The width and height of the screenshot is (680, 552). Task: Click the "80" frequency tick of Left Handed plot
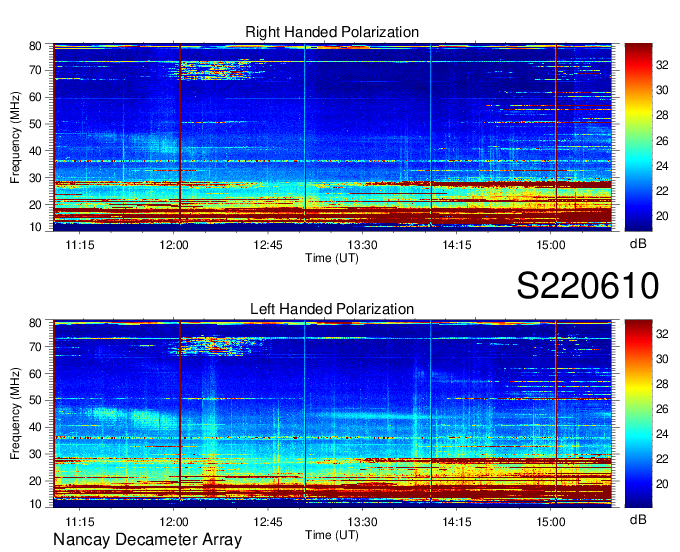tap(35, 323)
